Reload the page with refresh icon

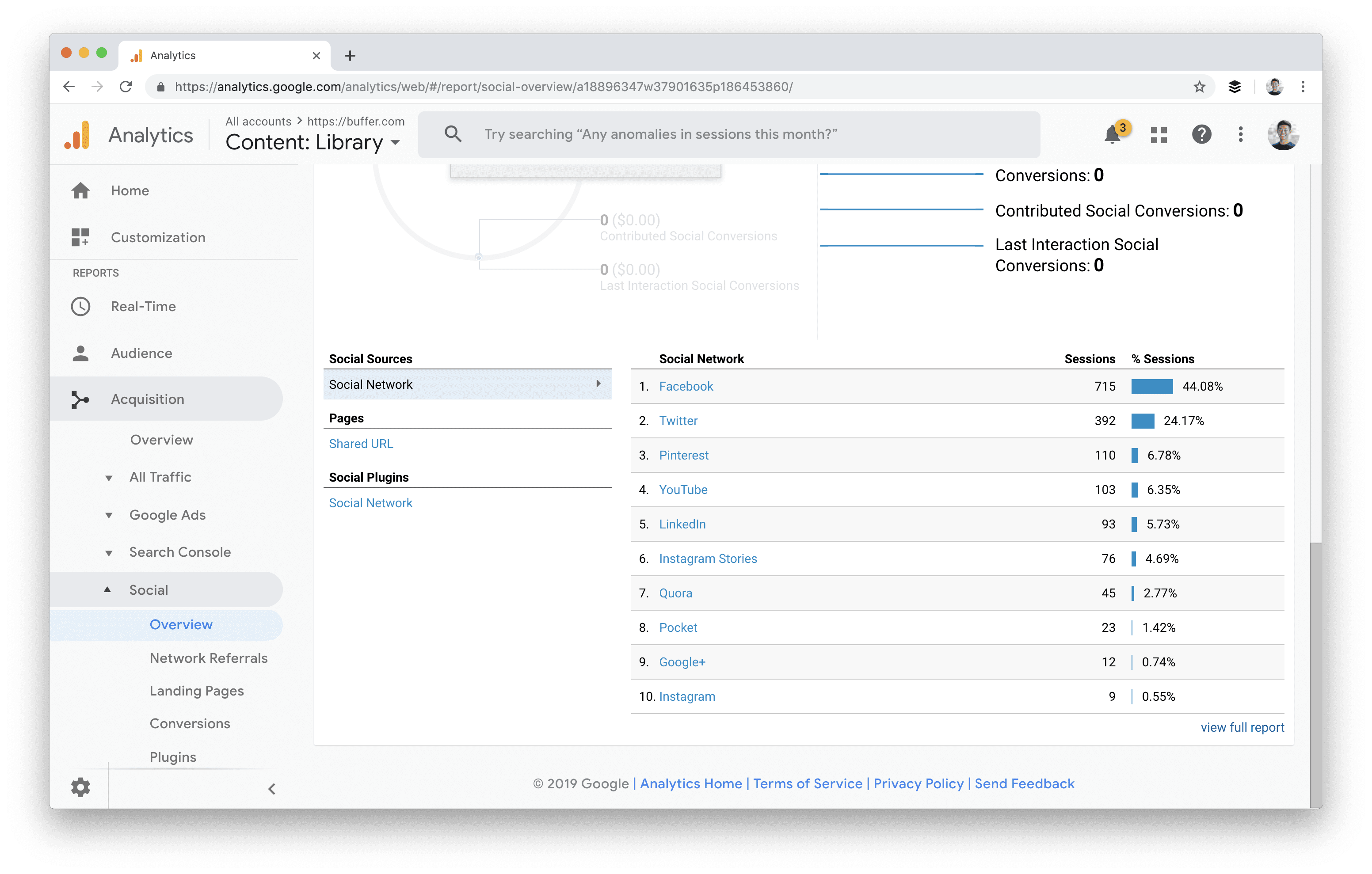pos(126,87)
